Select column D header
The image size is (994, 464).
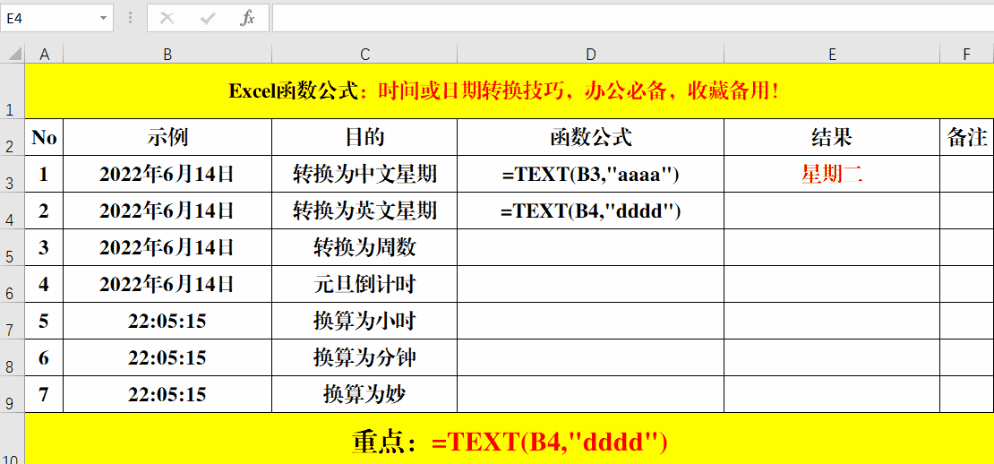(x=591, y=55)
